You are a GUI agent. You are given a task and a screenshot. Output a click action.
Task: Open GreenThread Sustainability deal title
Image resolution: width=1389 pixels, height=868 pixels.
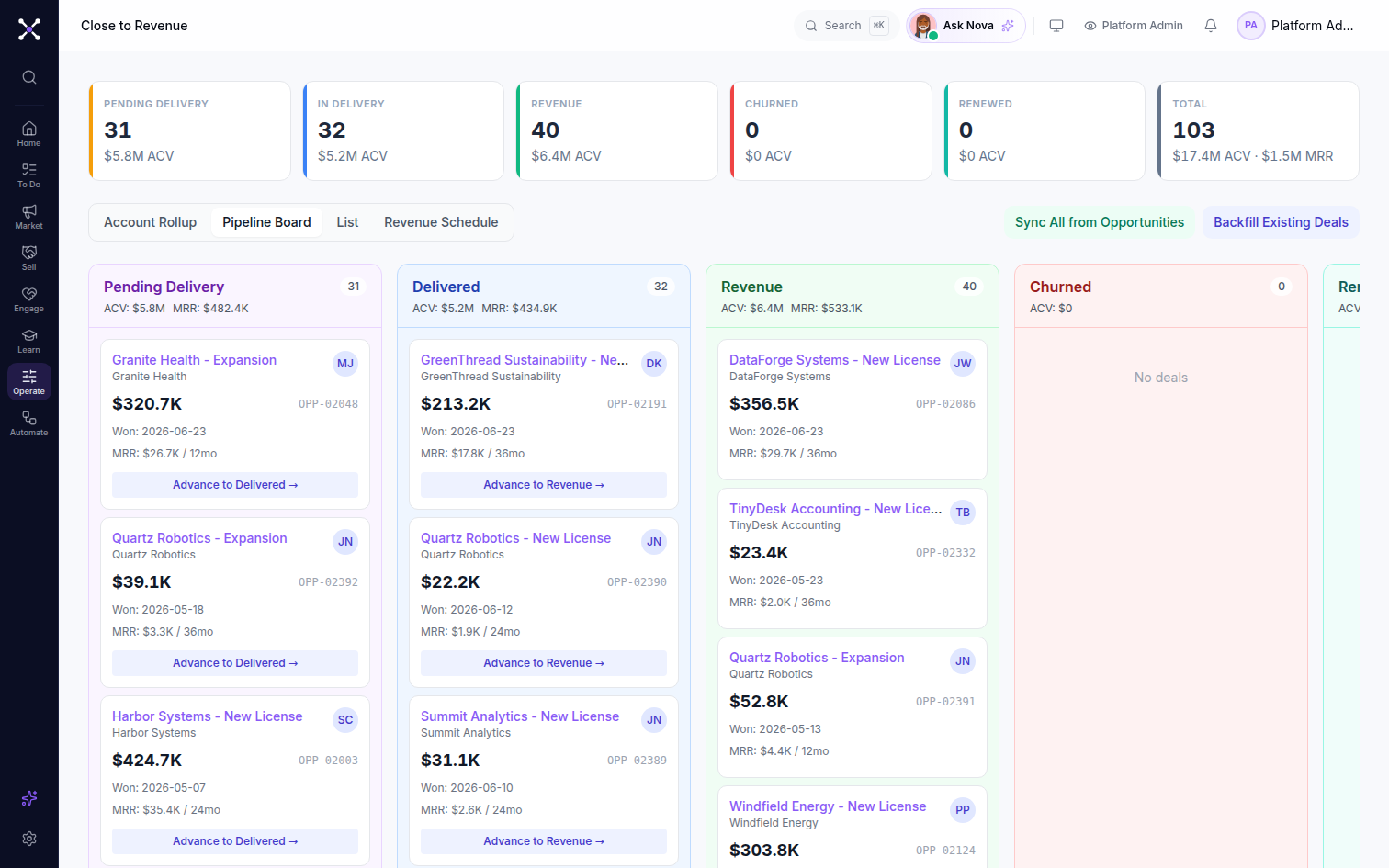[x=525, y=360]
